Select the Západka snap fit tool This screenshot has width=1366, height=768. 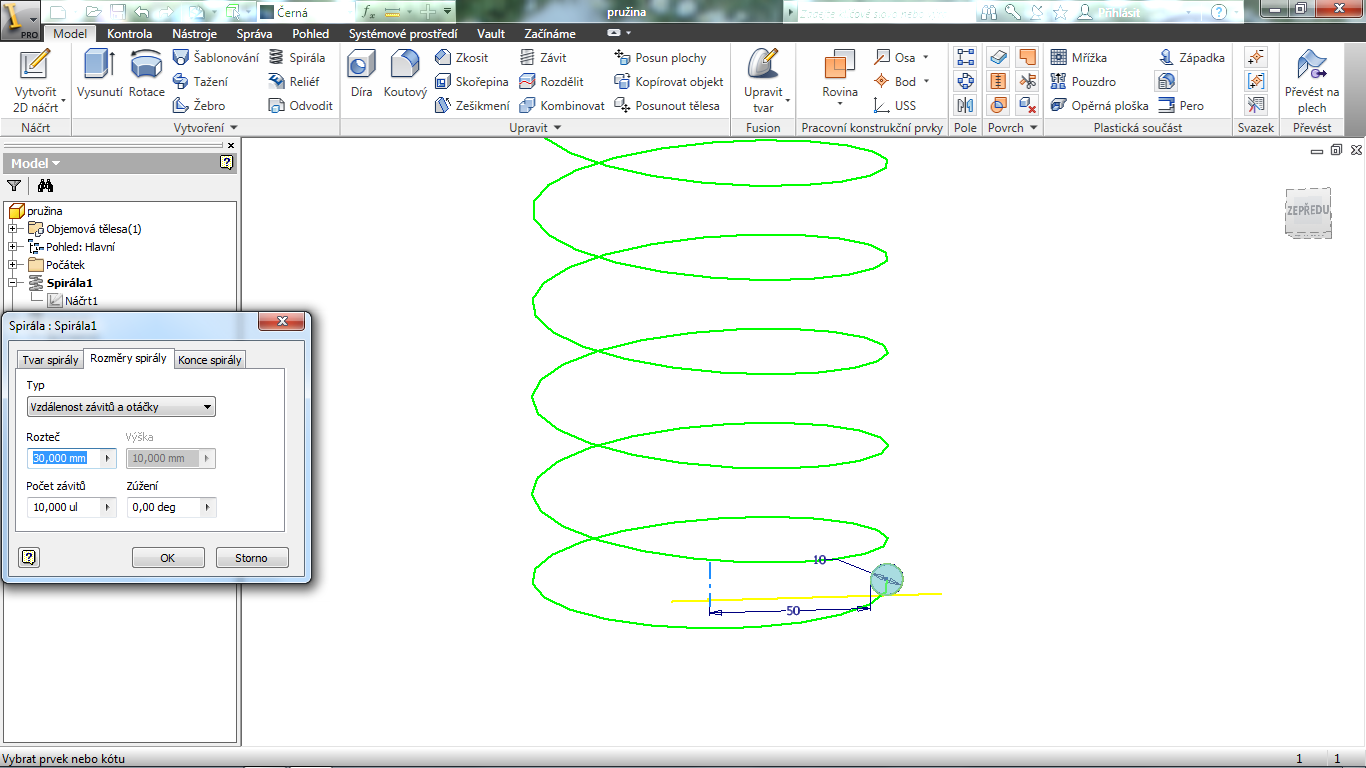coord(1192,58)
